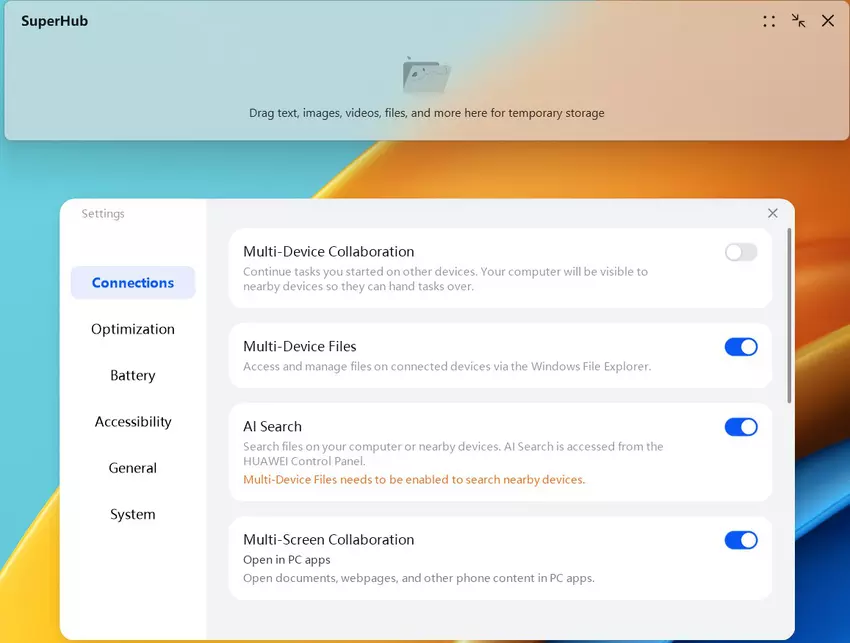The image size is (850, 643).
Task: Click the SuperHub title text
Action: (x=55, y=21)
